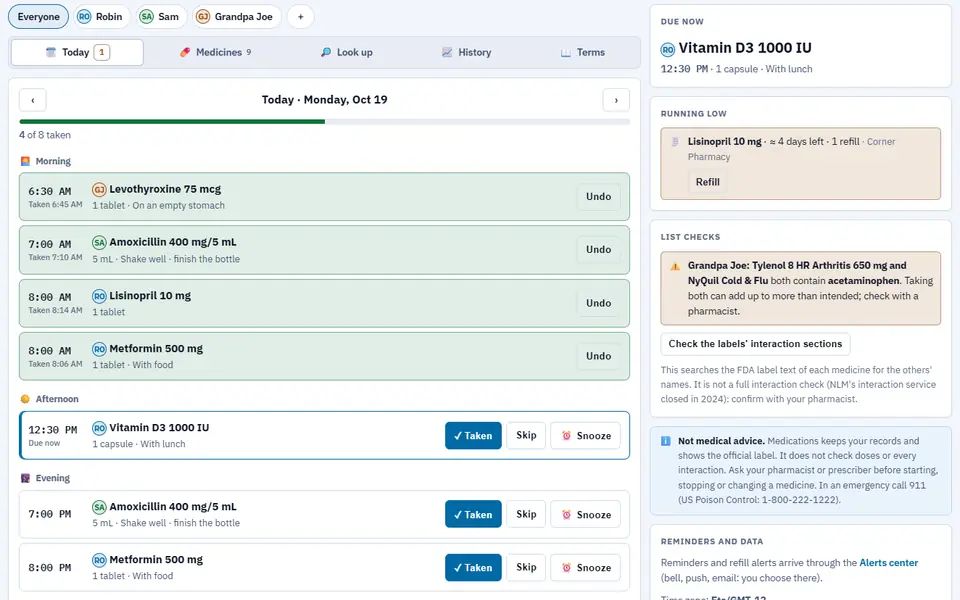
Task: Click the SA avatar on 7:00 PM Amoxicillin
Action: click(99, 507)
